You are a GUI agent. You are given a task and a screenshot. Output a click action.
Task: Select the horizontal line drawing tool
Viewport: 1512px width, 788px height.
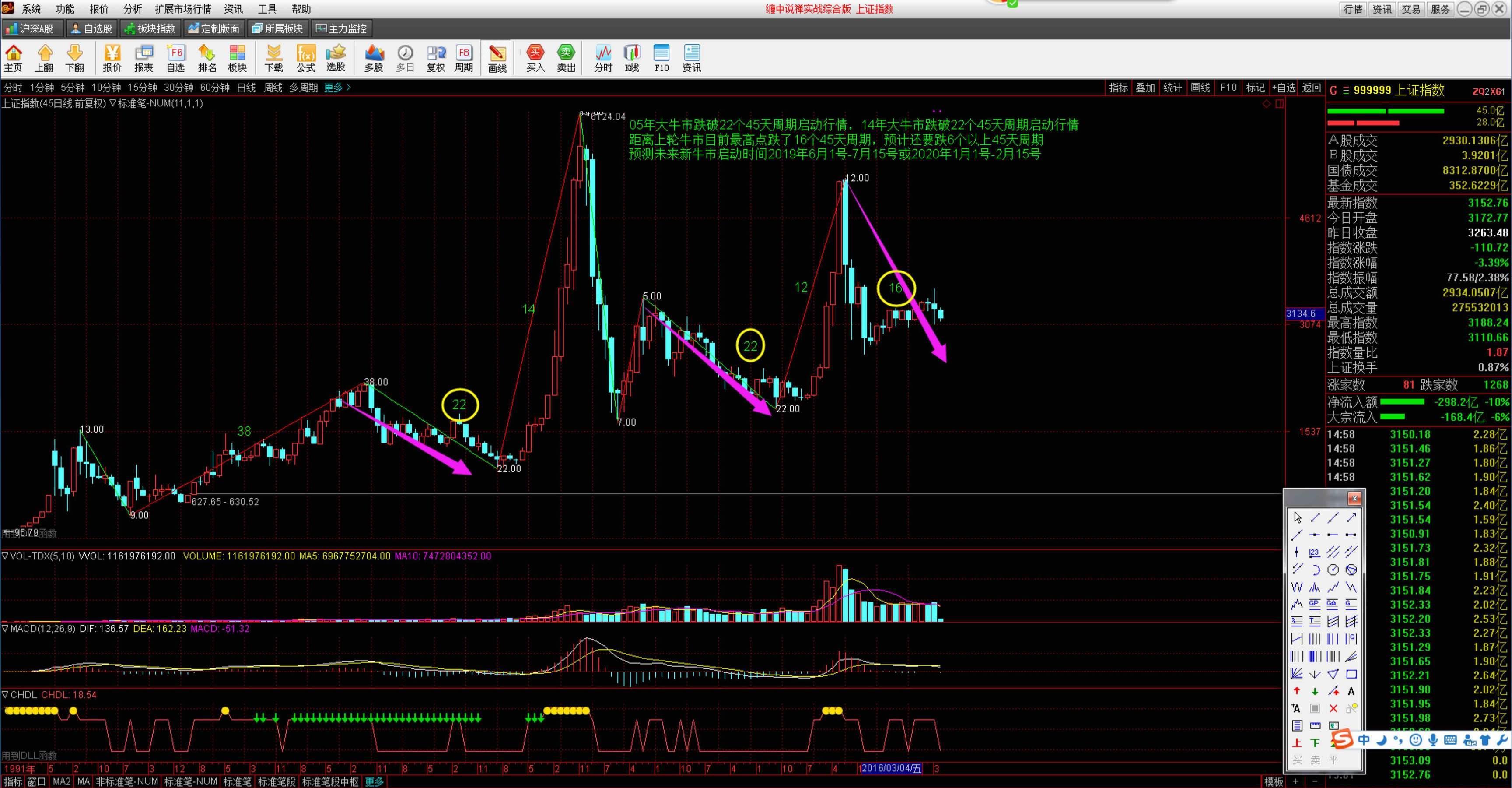tap(1316, 535)
